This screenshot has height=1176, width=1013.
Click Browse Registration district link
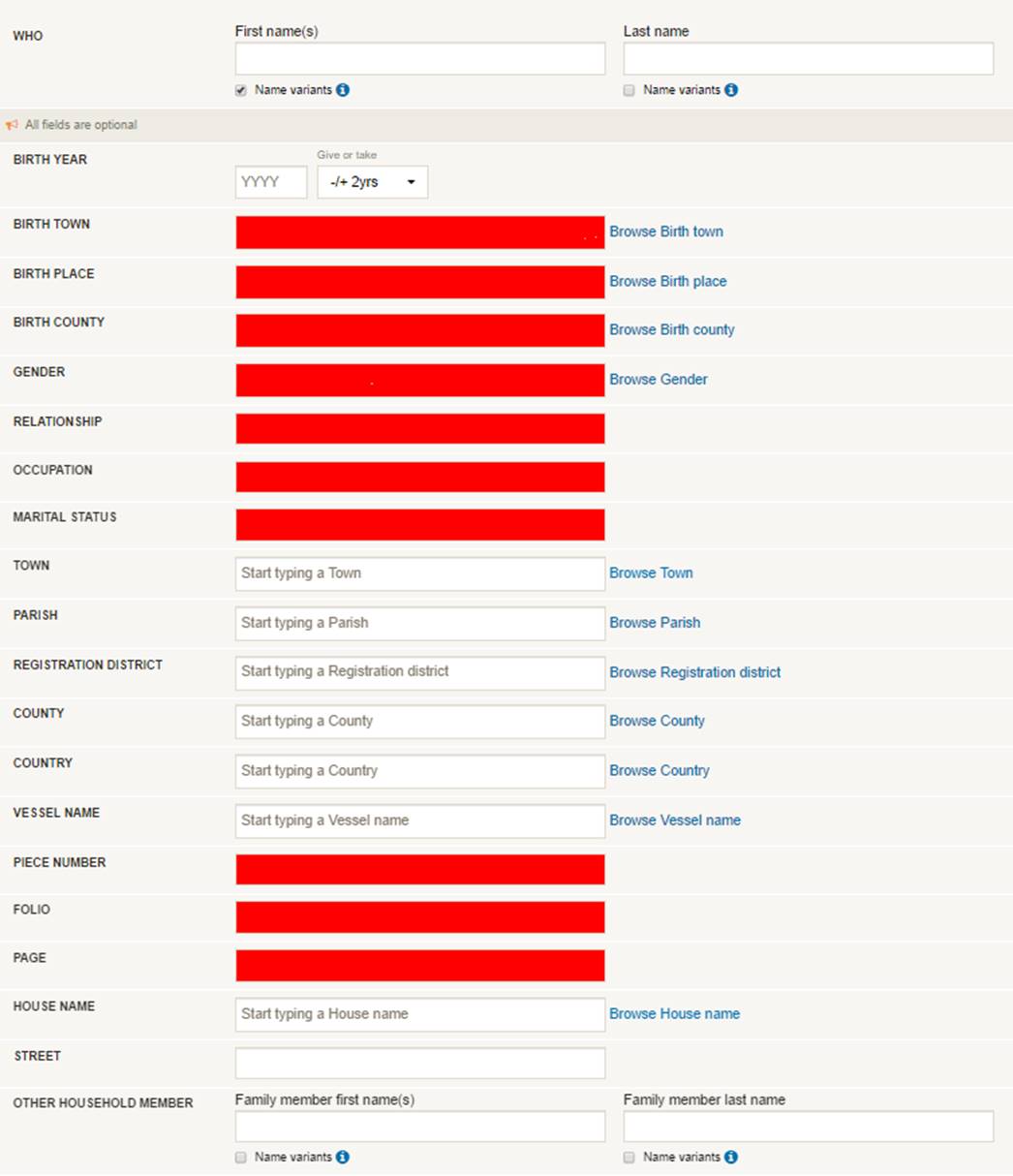tap(695, 672)
